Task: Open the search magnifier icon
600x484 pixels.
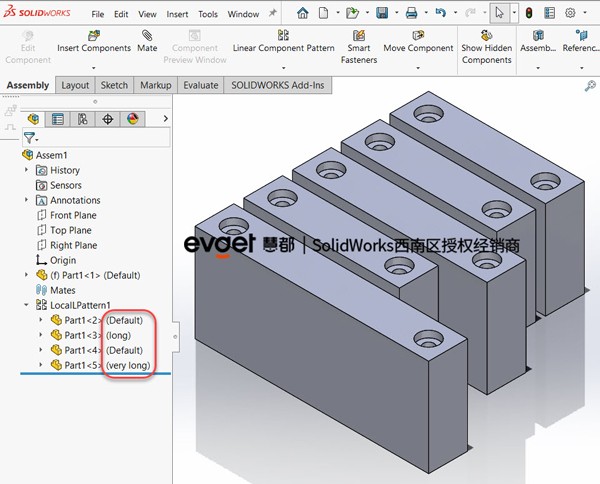Action: point(590,86)
